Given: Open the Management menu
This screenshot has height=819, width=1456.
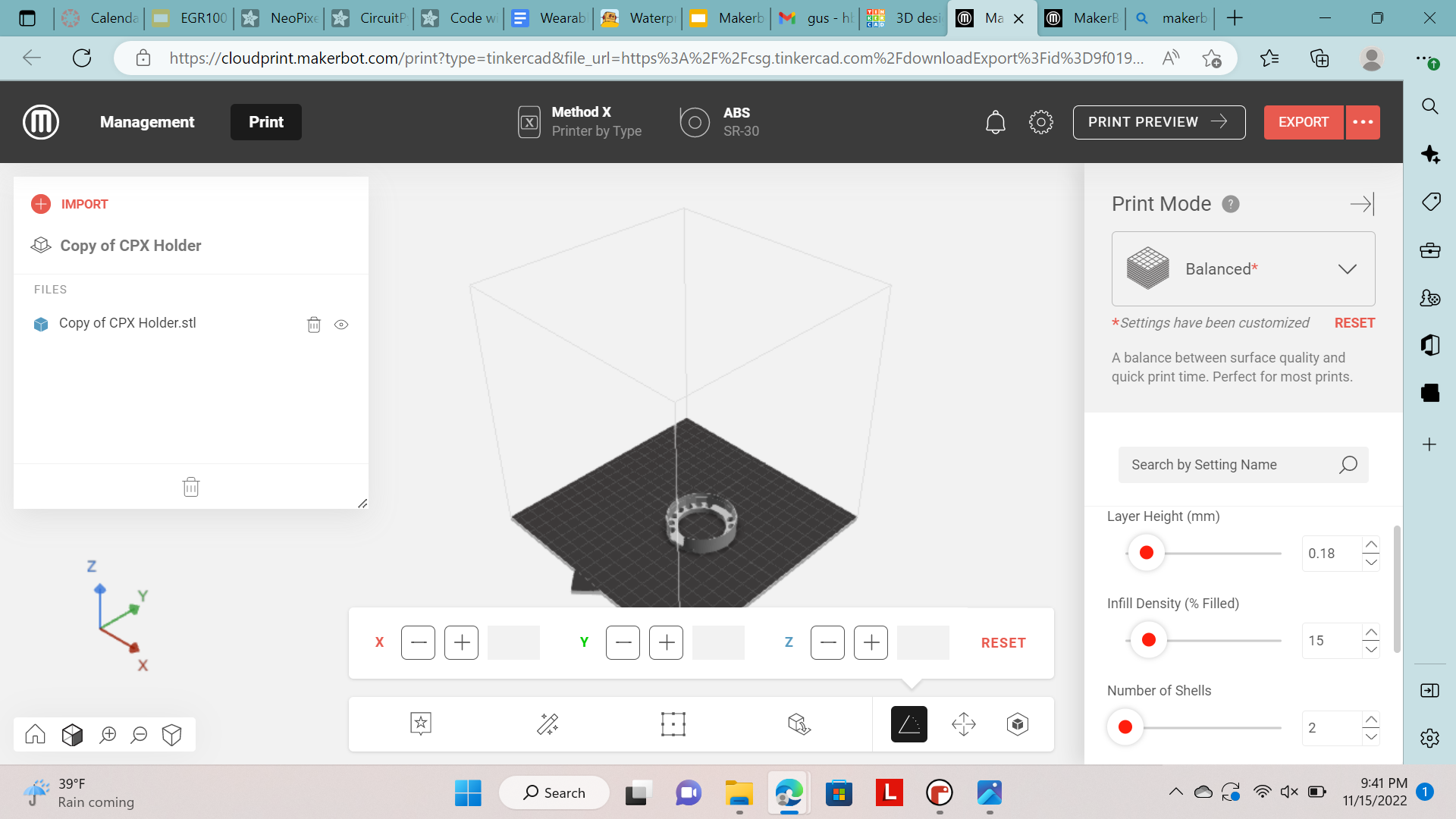Looking at the screenshot, I should [147, 121].
